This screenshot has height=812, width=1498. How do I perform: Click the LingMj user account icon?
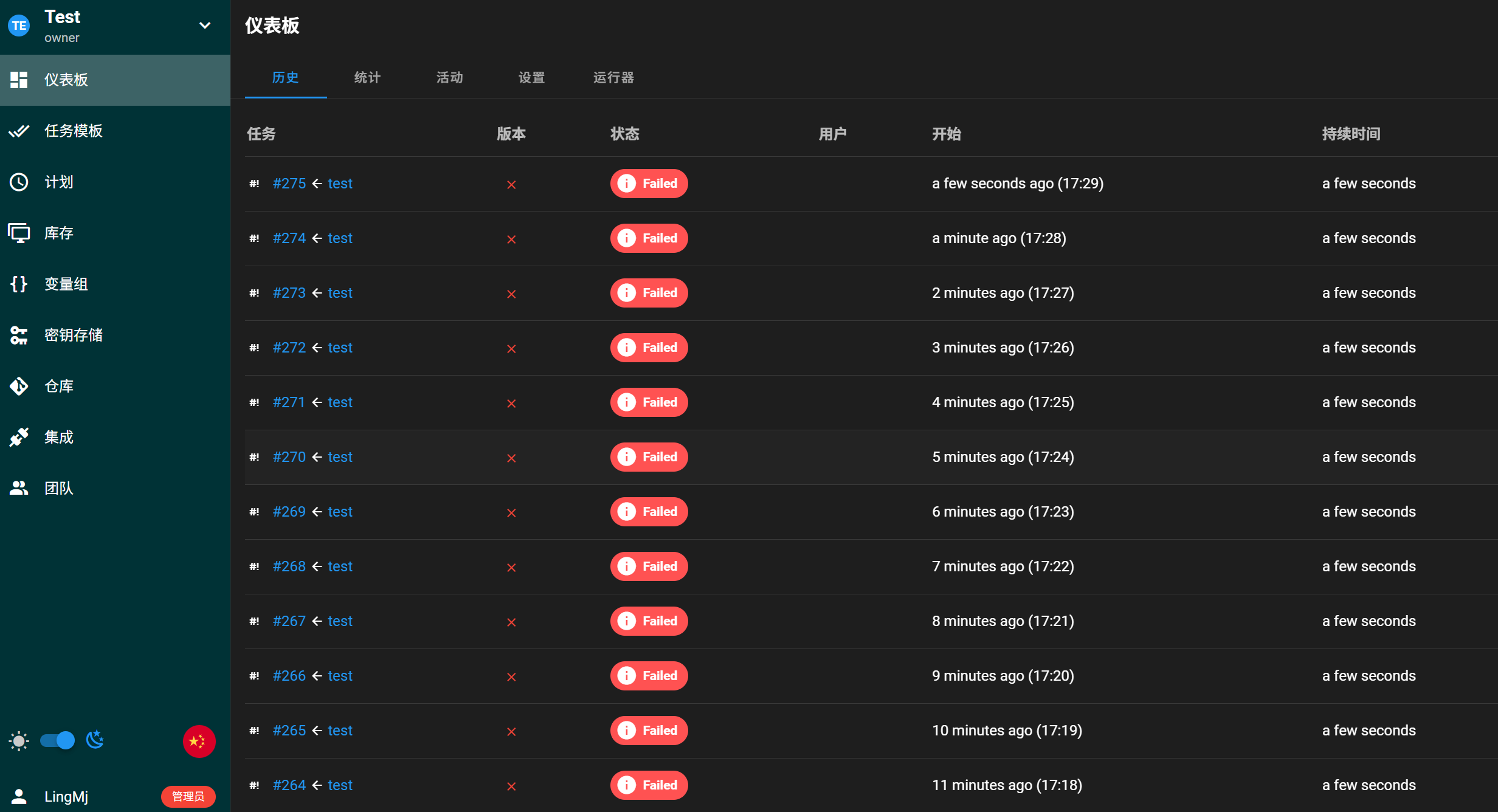(x=19, y=796)
